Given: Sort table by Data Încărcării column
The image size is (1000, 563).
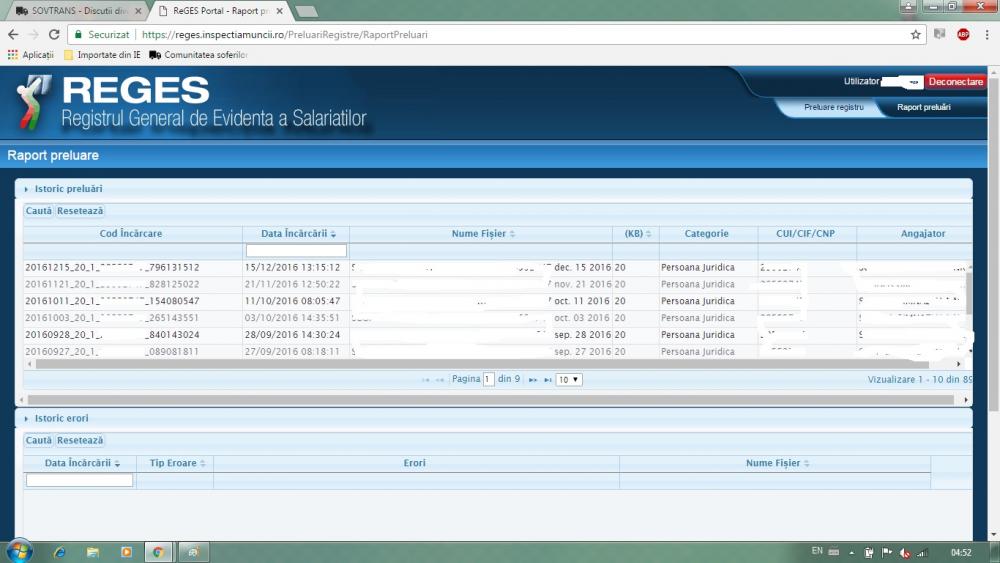Looking at the screenshot, I should pos(296,234).
